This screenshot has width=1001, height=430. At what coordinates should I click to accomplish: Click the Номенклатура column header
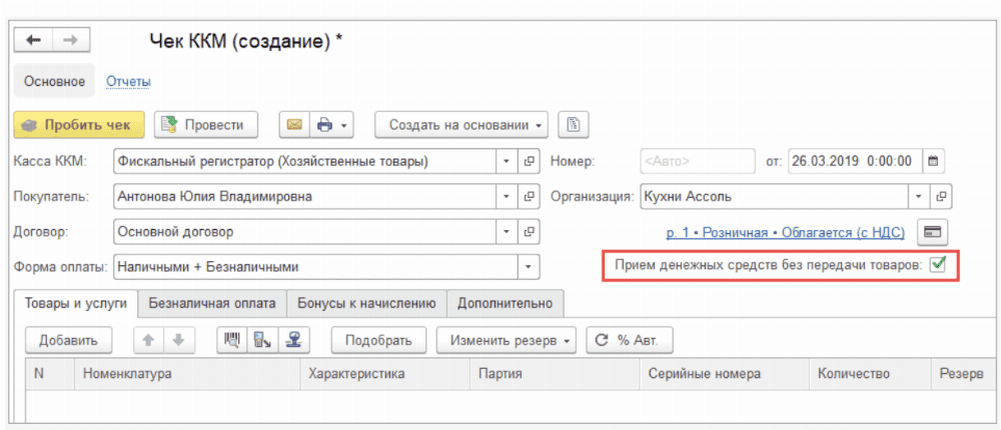(187, 374)
